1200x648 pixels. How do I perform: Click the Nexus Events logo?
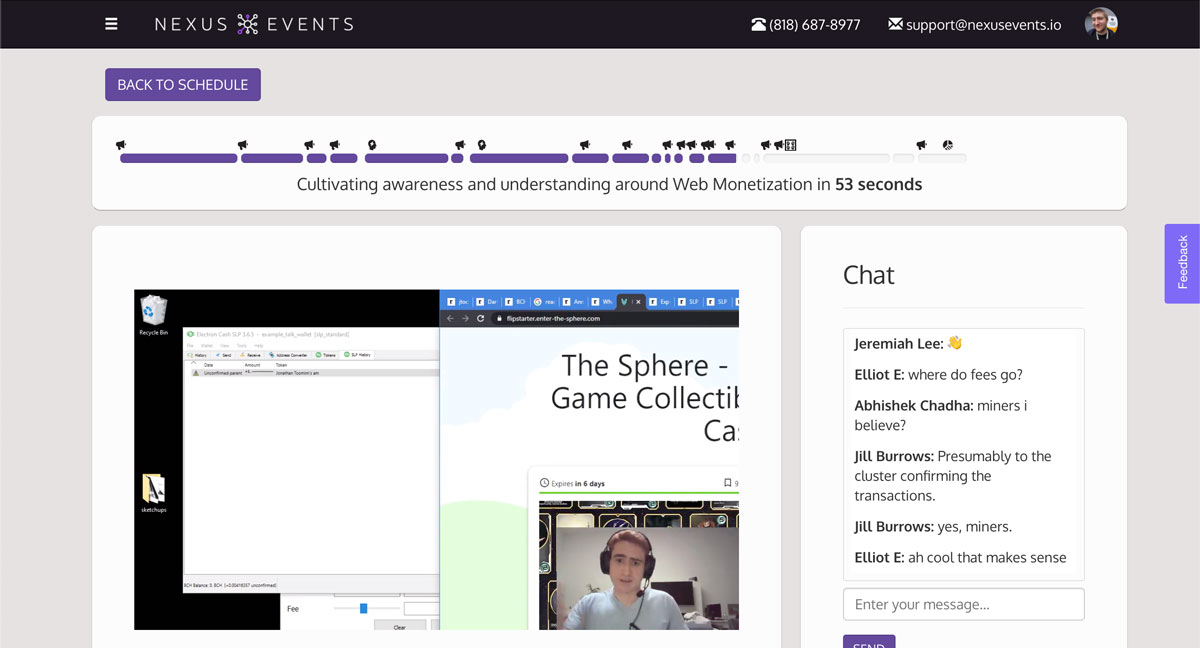tap(254, 24)
